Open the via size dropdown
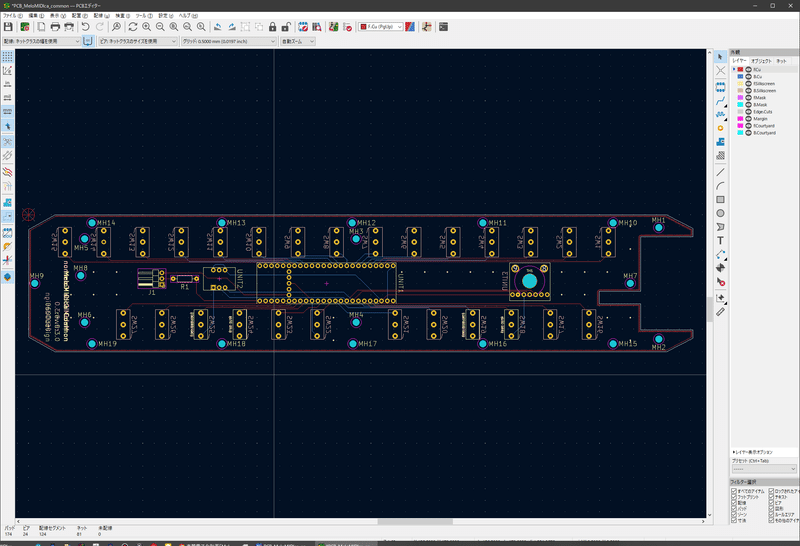800x546 pixels. point(138,41)
